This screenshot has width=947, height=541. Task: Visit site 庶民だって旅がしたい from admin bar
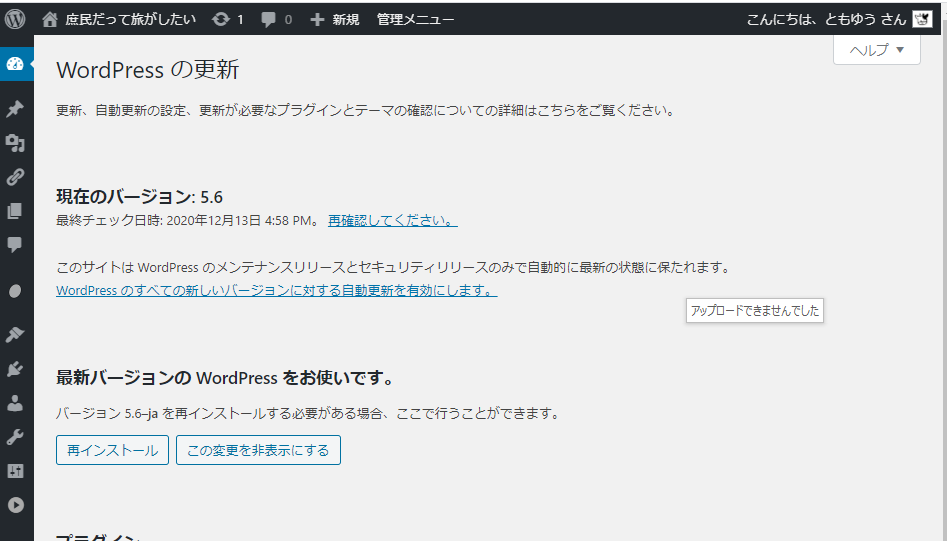pos(119,19)
